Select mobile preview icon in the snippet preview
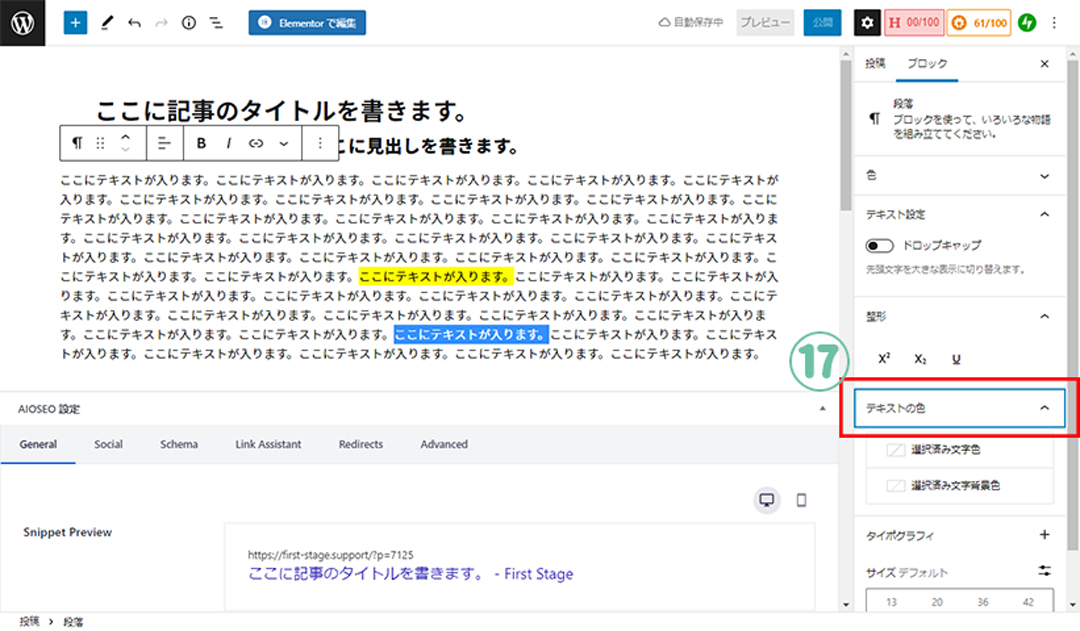This screenshot has width=1080, height=631. pos(800,500)
